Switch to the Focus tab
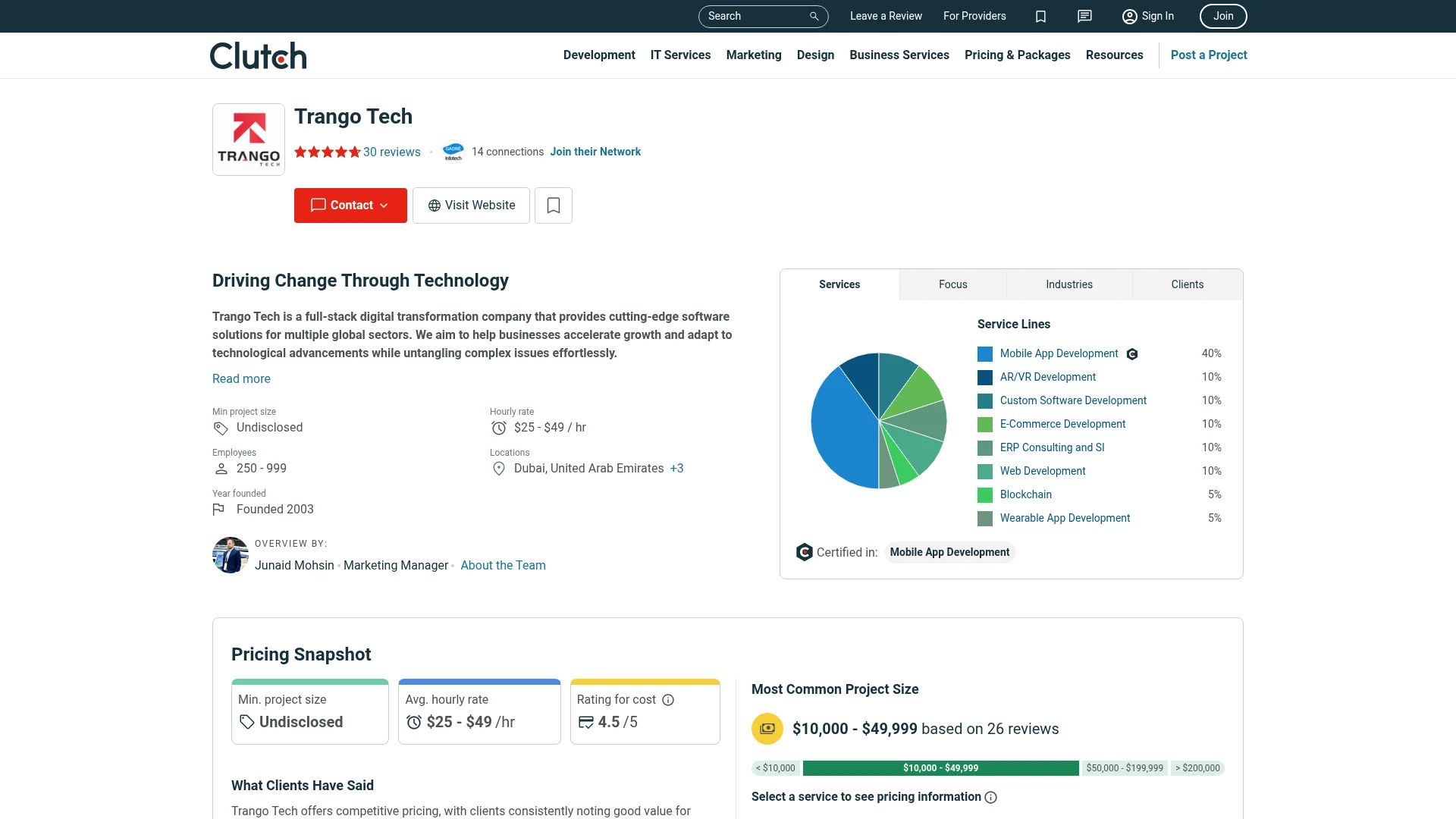The height and width of the screenshot is (819, 1456). click(953, 284)
